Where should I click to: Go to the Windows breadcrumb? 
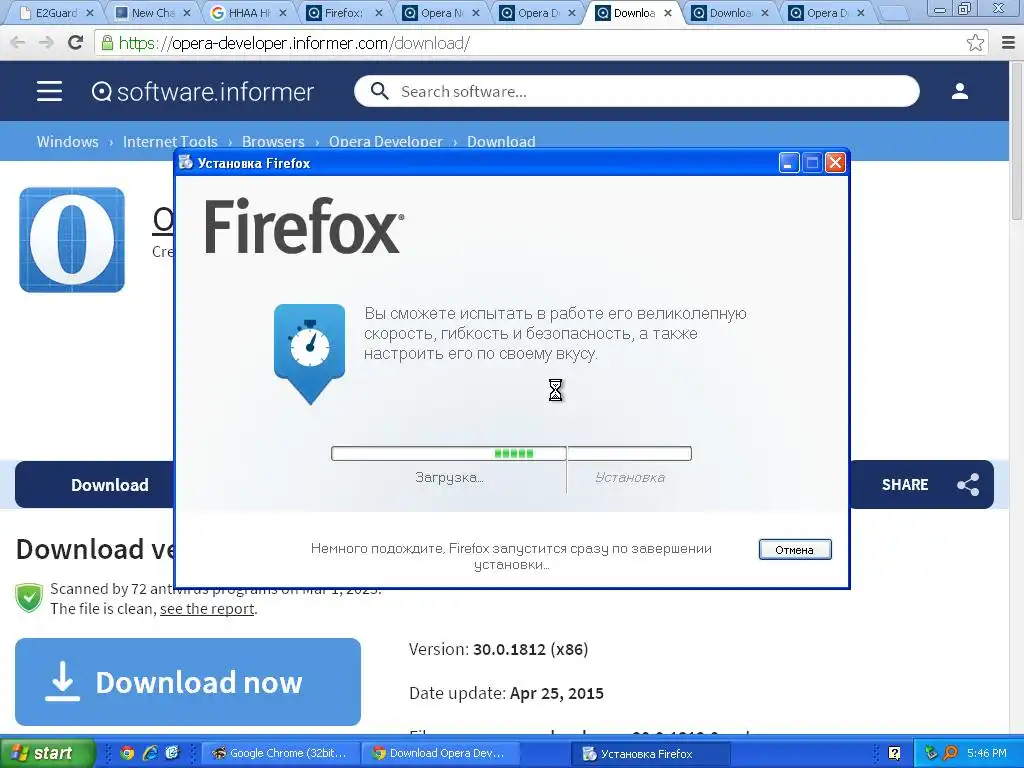click(x=67, y=141)
